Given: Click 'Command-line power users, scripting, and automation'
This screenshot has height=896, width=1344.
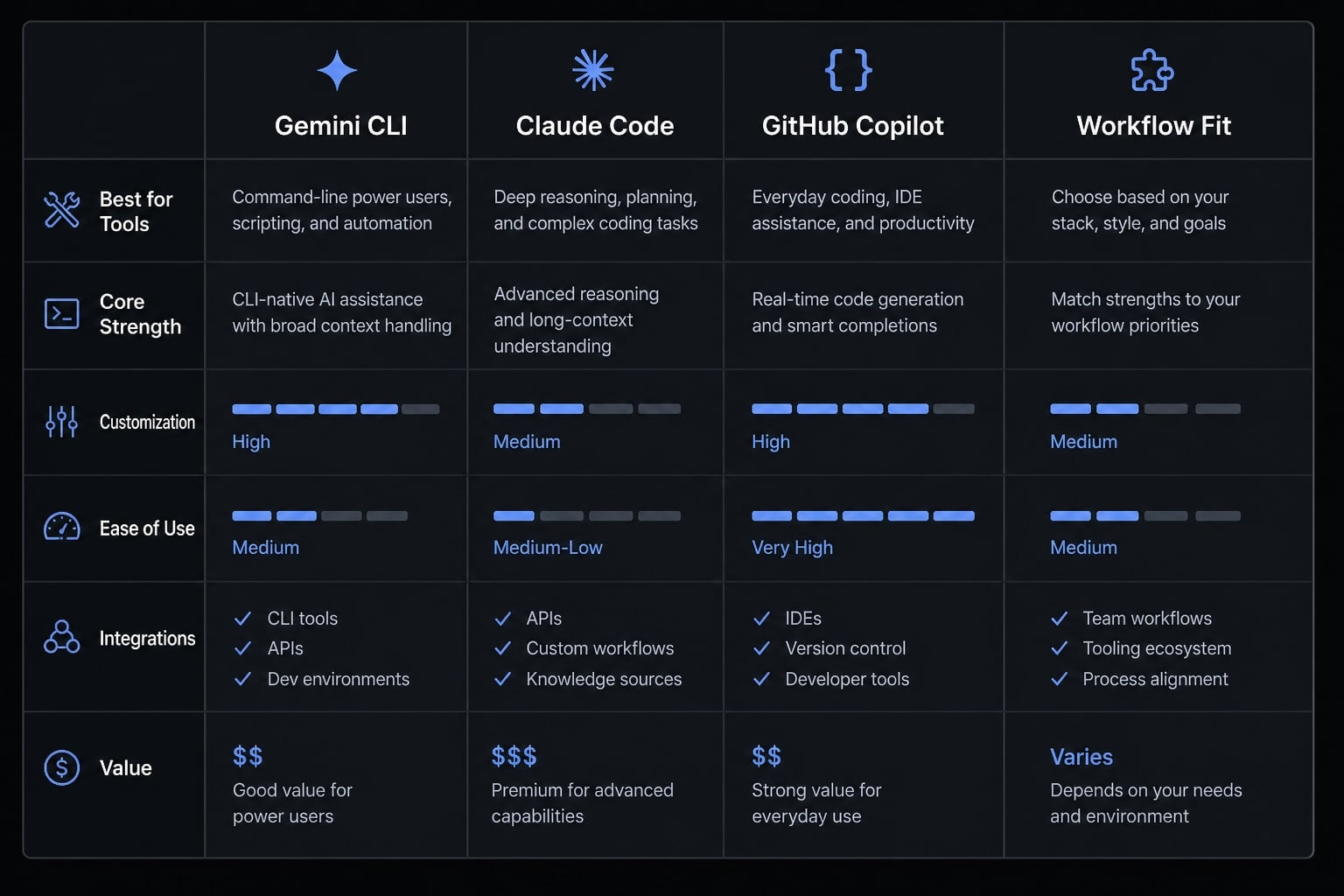Looking at the screenshot, I should click(x=342, y=210).
